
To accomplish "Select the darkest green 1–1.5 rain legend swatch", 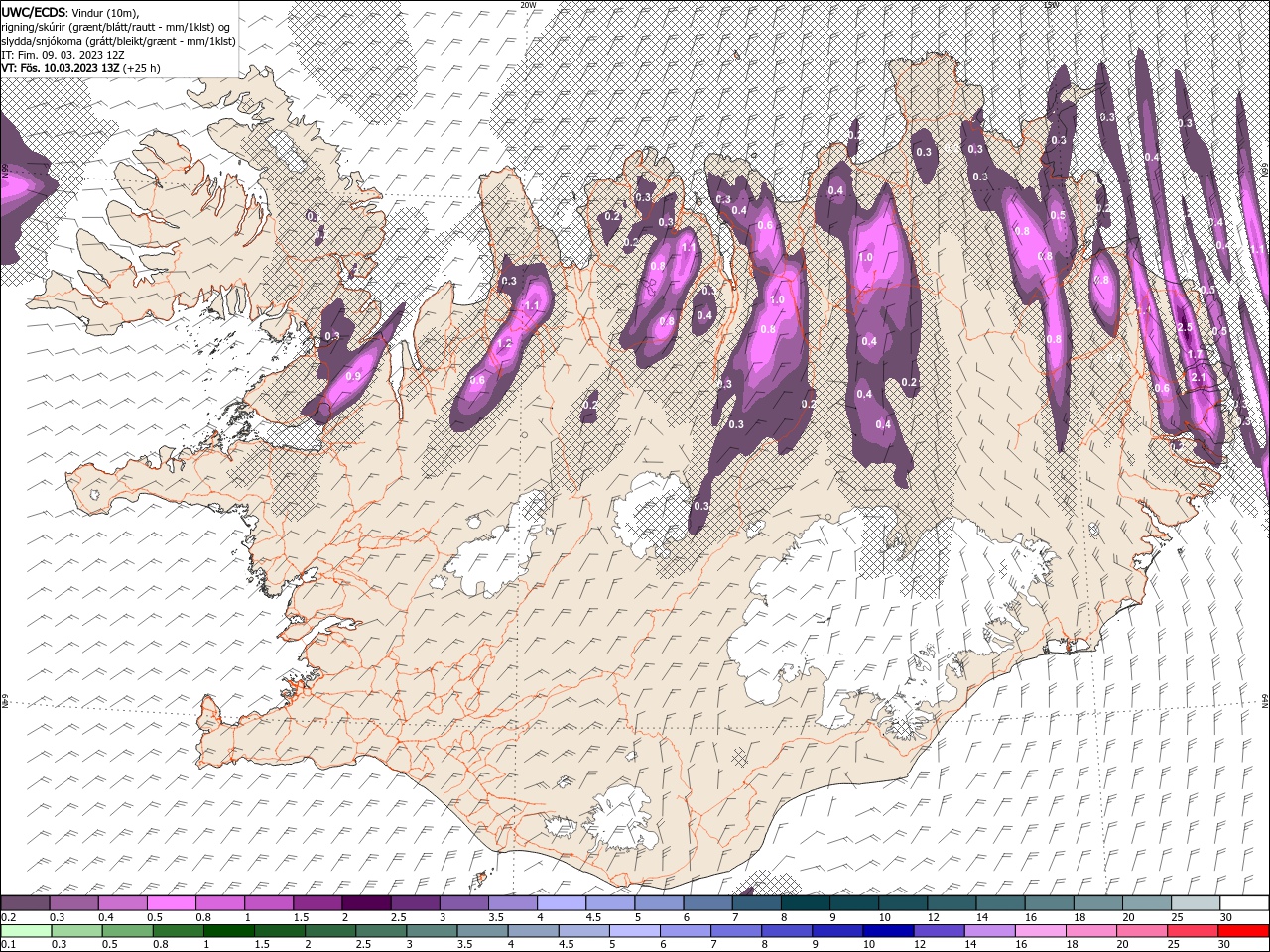I will pyautogui.click(x=228, y=931).
